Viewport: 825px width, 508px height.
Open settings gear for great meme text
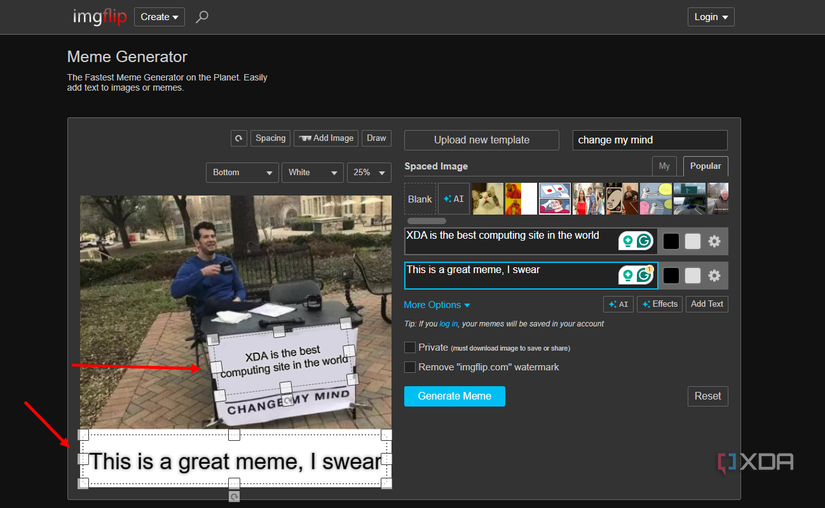[x=714, y=276]
